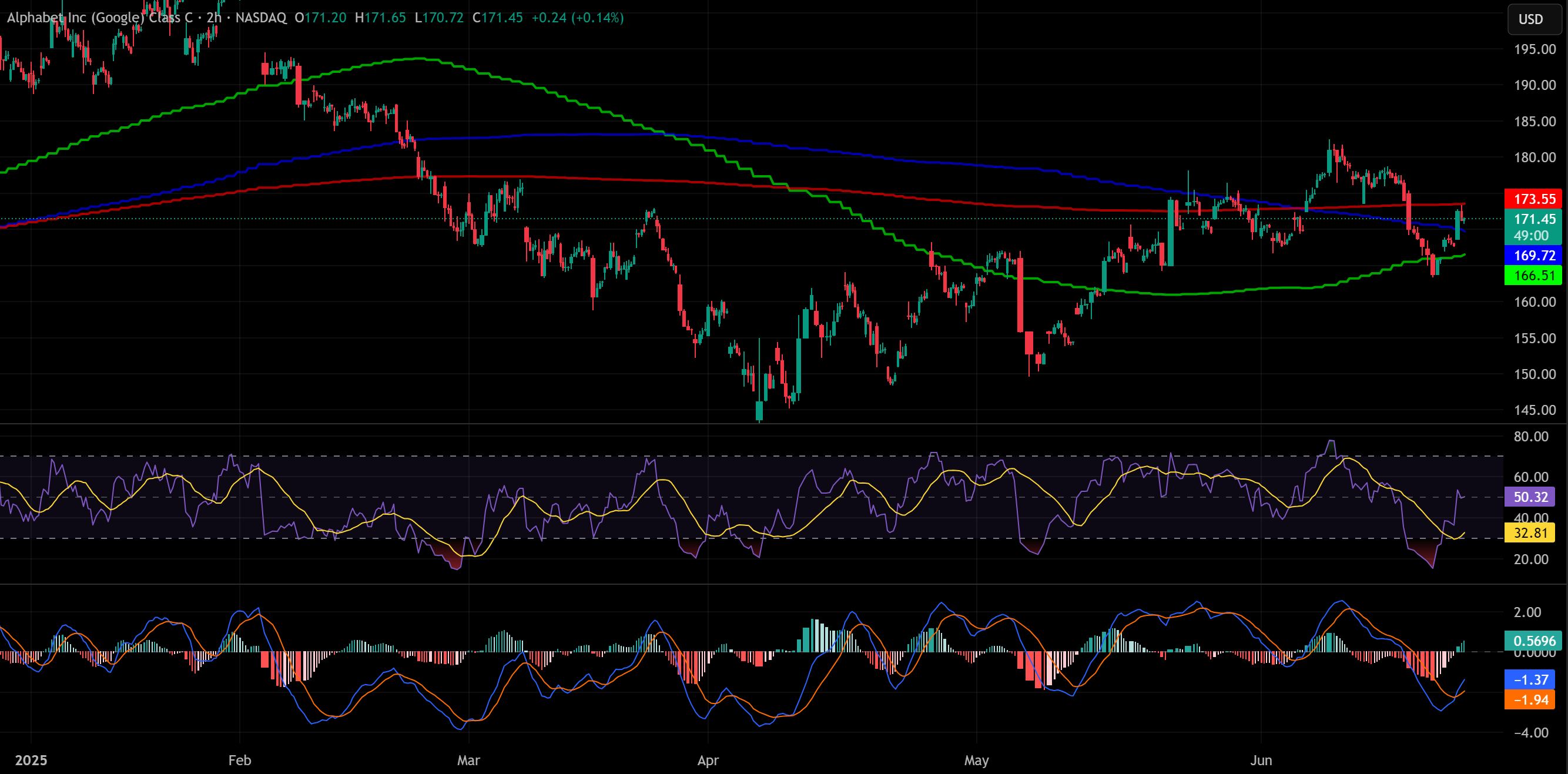Click the purple 50.32 RSI value label
The image size is (1568, 774).
(1530, 497)
